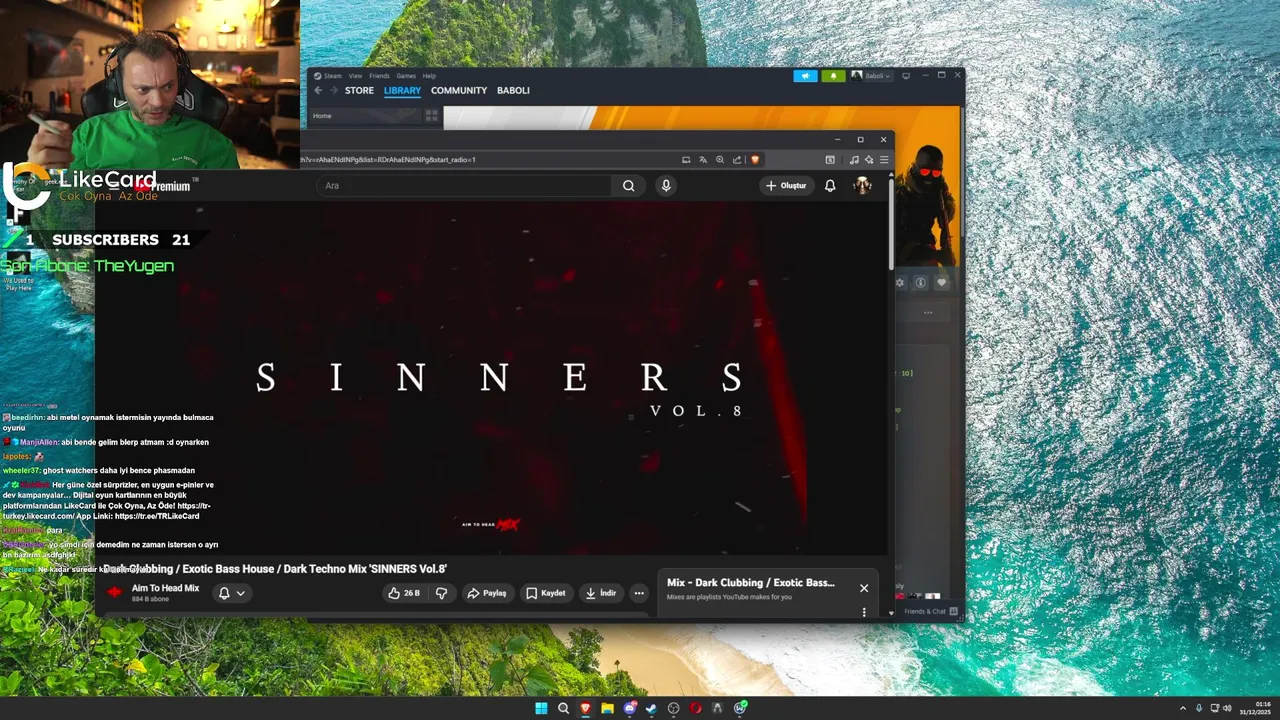Click Steam library grid view icon
The width and height of the screenshot is (1280, 720).
pyautogui.click(x=432, y=116)
